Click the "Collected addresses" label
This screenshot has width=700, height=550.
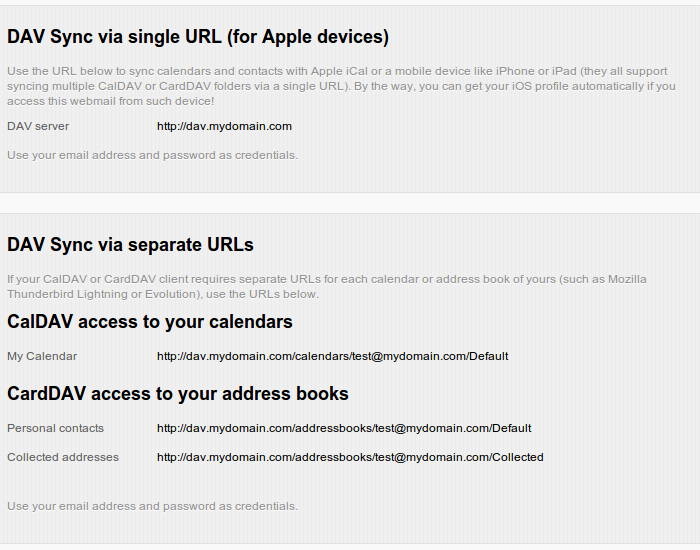point(63,457)
